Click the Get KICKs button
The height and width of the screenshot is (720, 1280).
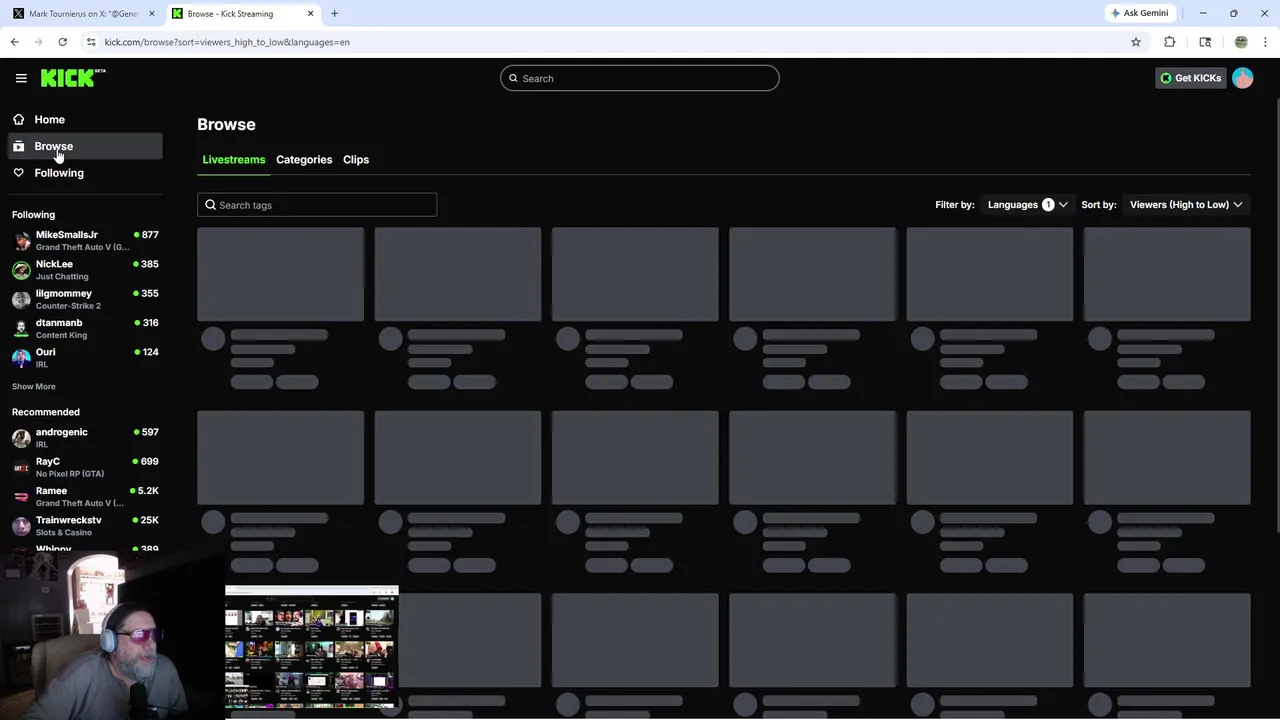(1190, 78)
